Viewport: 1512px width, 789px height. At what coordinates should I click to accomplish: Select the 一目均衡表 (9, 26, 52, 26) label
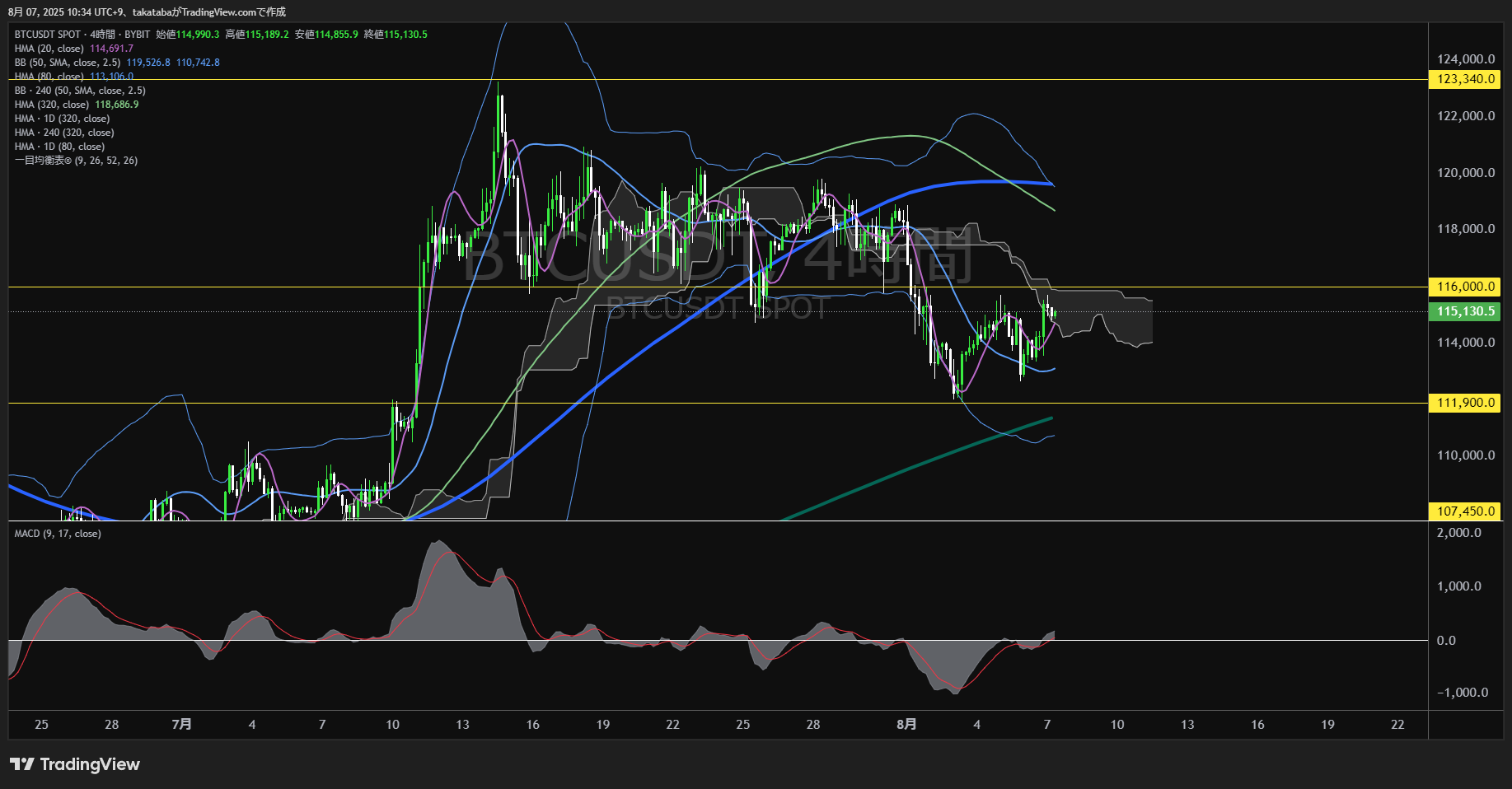(x=76, y=161)
